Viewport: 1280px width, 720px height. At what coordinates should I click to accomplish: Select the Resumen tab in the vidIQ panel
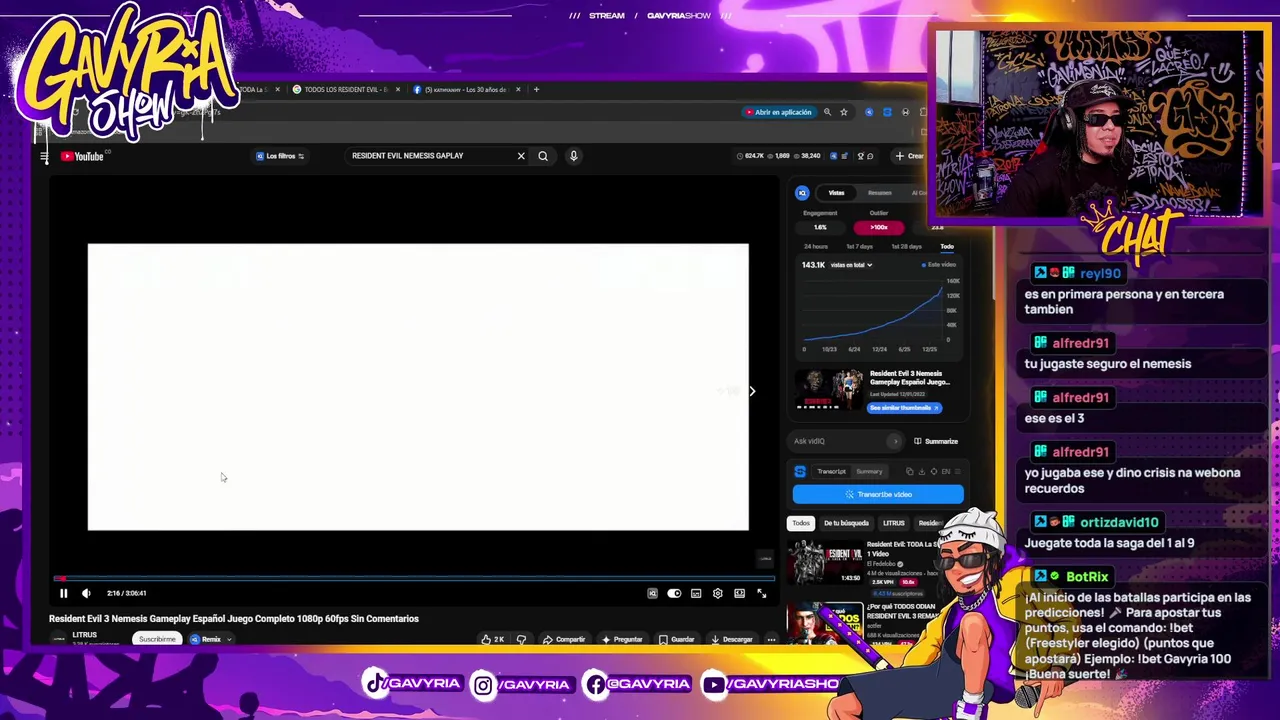coord(879,193)
